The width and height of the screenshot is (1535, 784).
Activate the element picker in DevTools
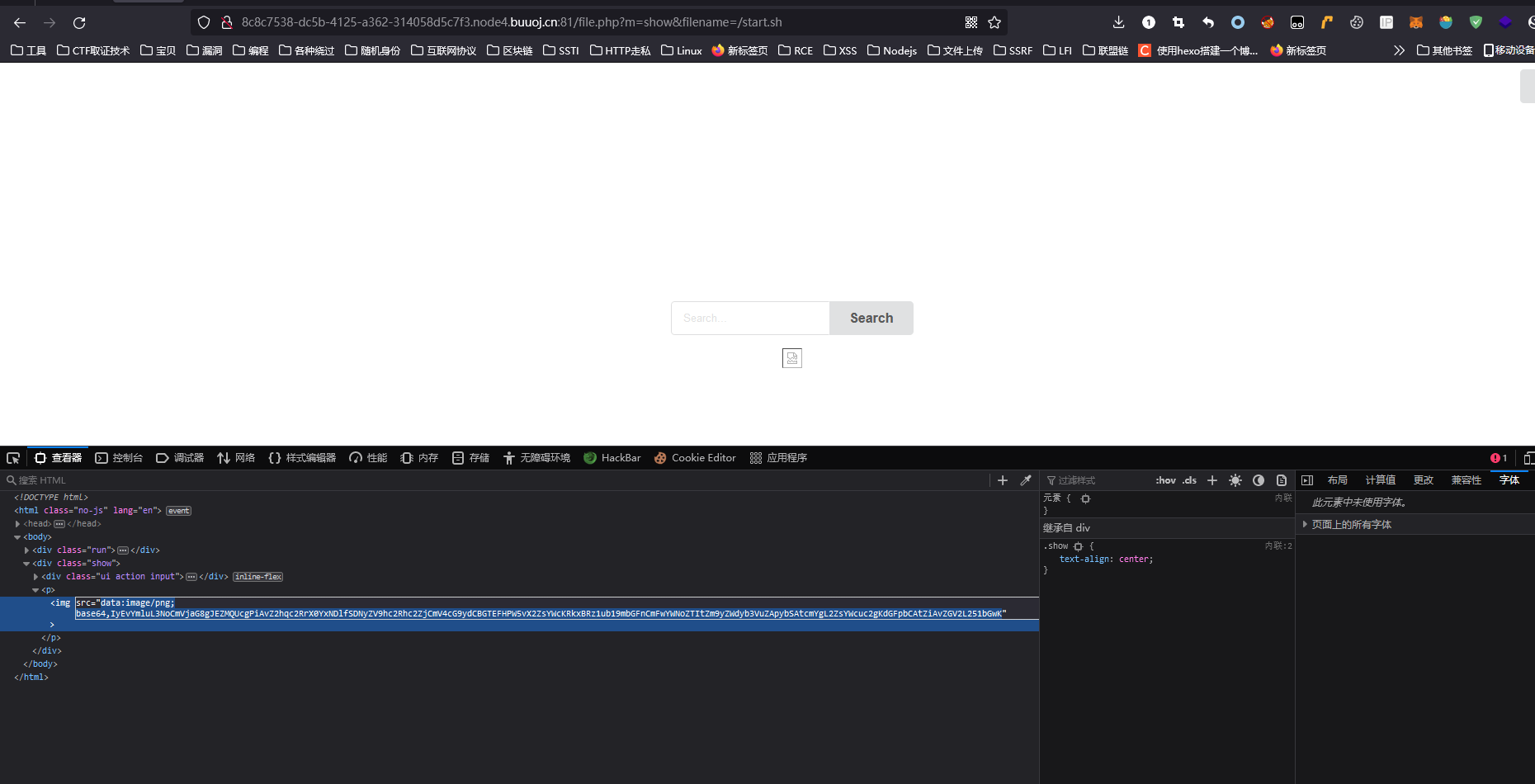coord(13,458)
